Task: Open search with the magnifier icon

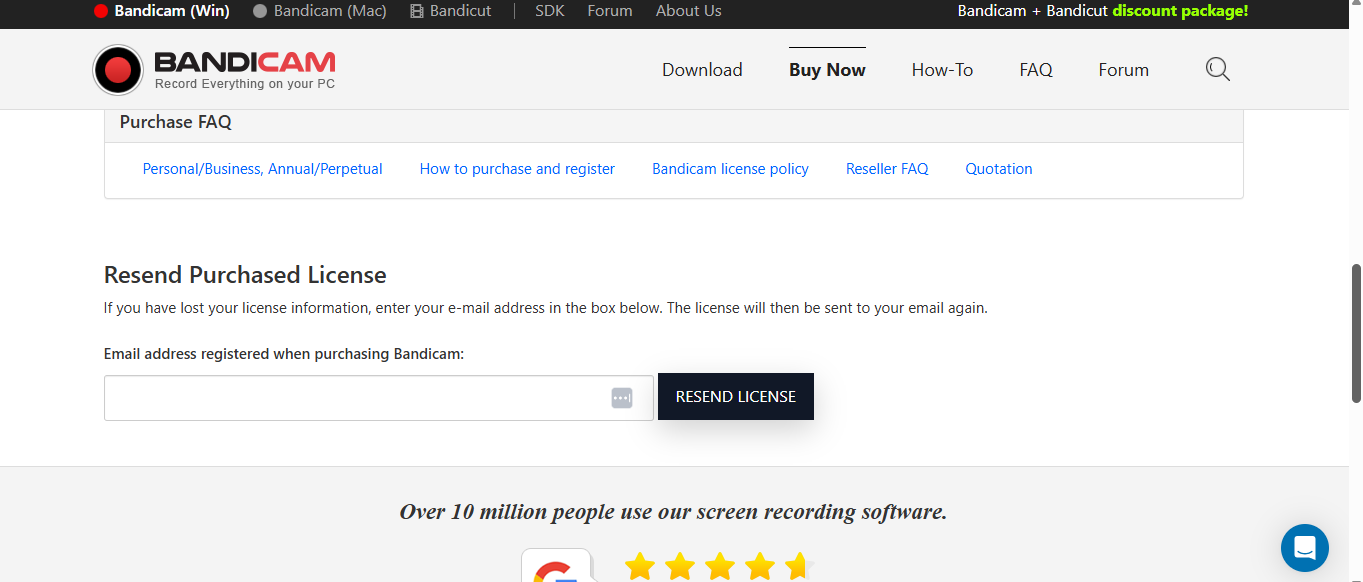Action: pyautogui.click(x=1217, y=70)
